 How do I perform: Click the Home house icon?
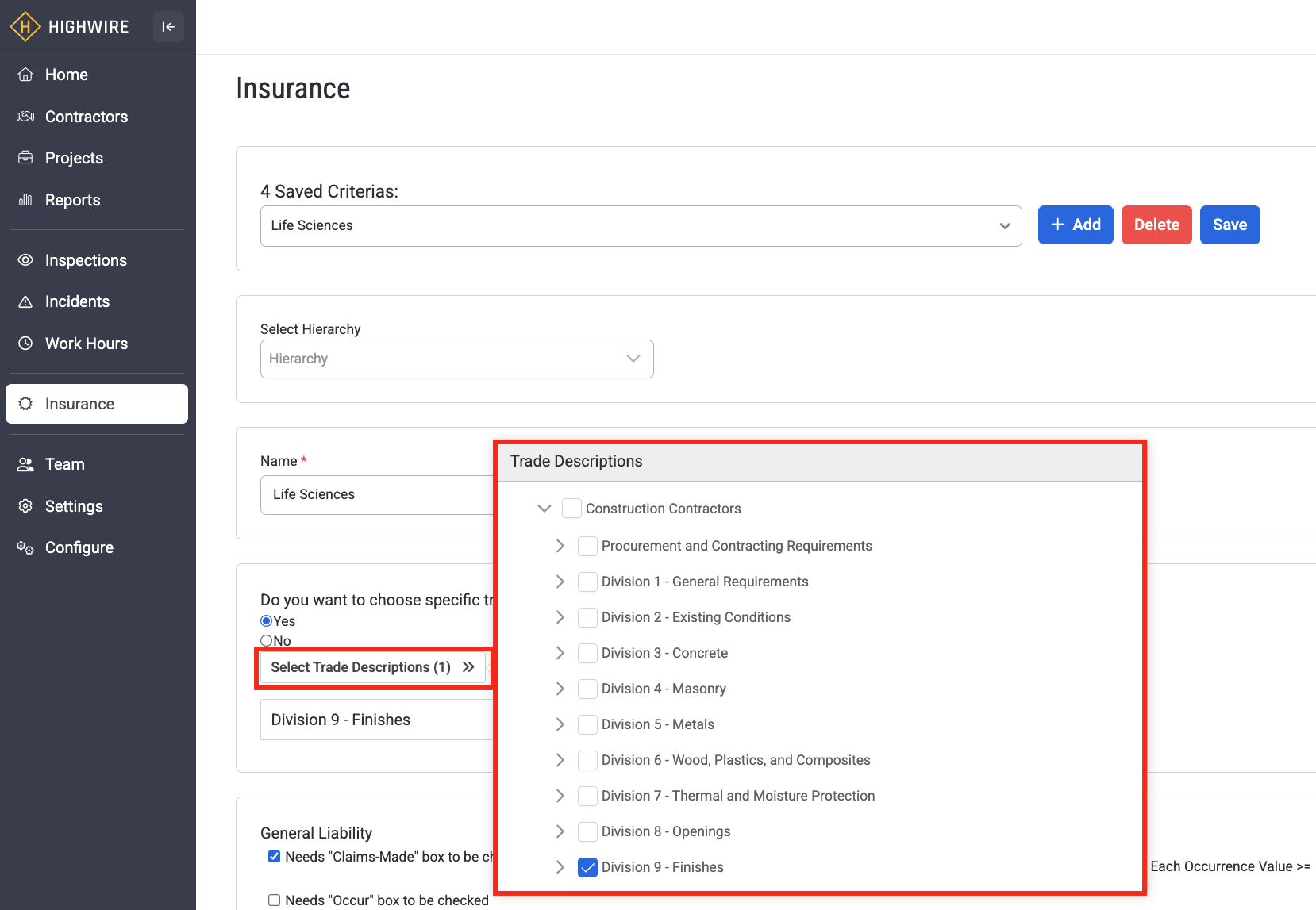(x=25, y=75)
